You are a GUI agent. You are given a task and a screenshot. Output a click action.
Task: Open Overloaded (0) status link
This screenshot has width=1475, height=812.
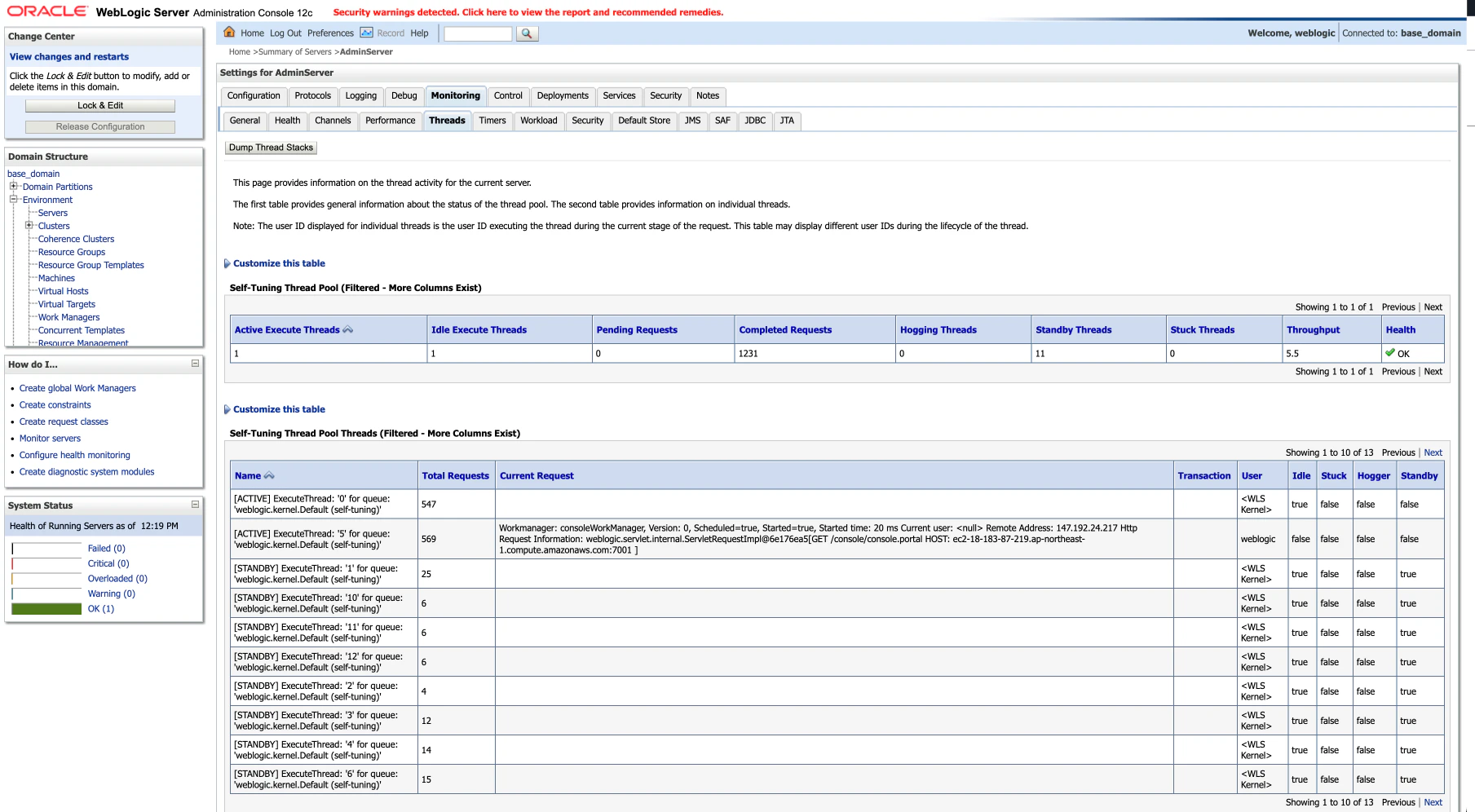[117, 579]
